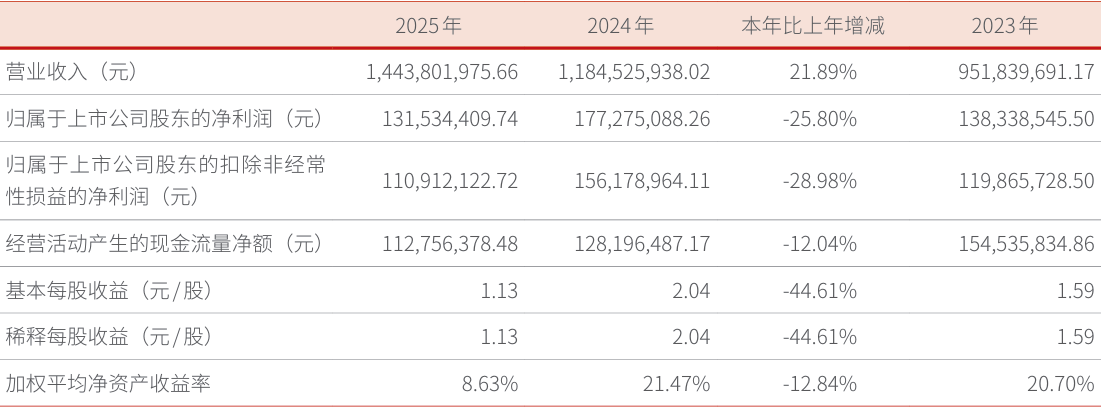Image resolution: width=1101 pixels, height=410 pixels.
Task: Select the 营业收入（元） row label
Action: (x=71, y=72)
